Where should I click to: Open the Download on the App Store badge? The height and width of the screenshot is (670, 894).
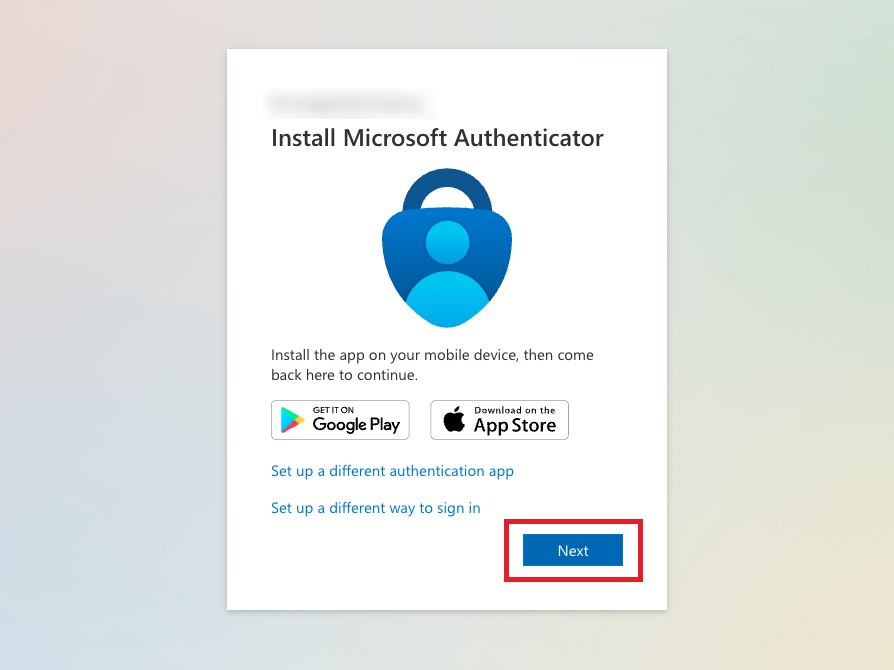pos(499,420)
